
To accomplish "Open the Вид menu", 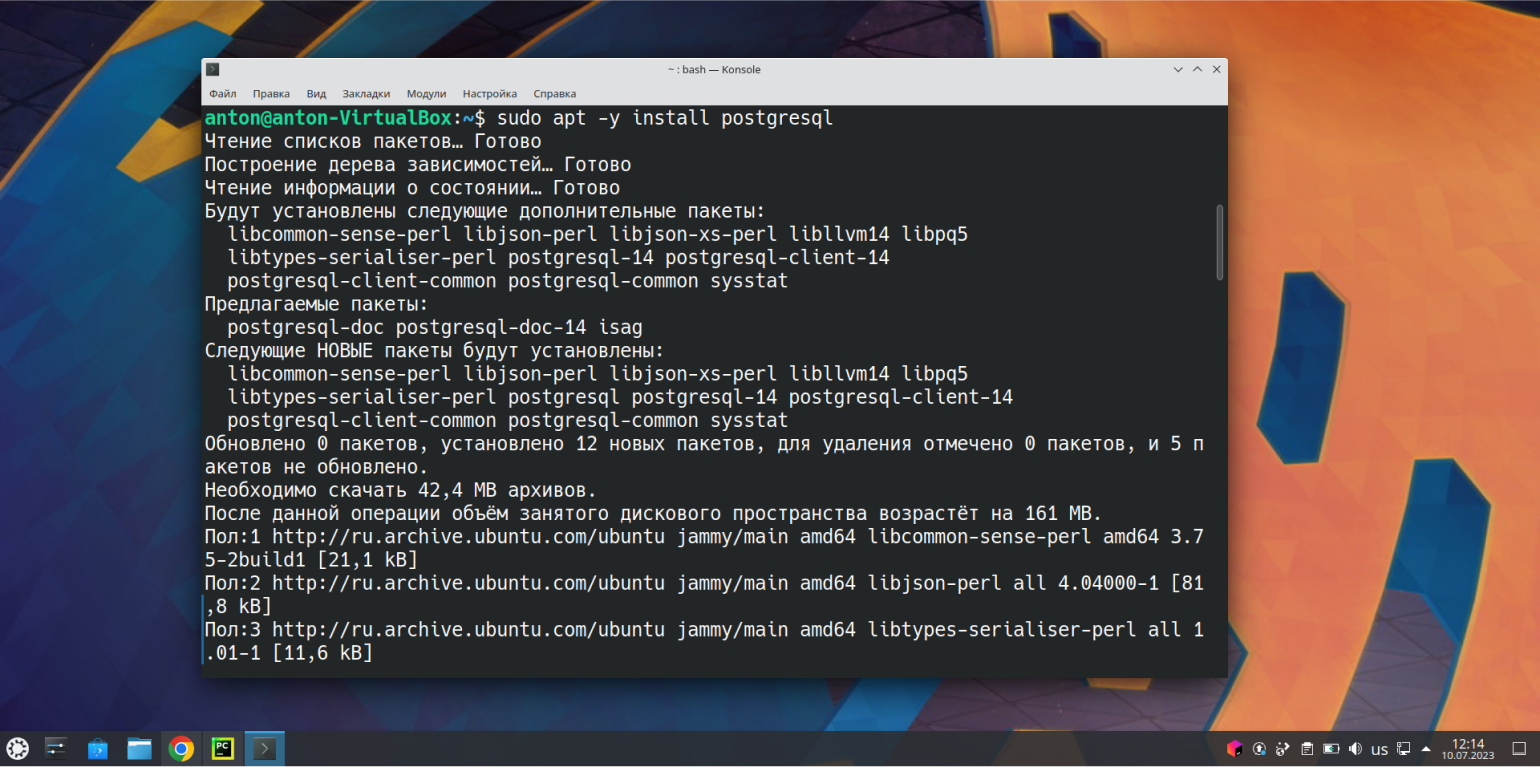I will 316,94.
